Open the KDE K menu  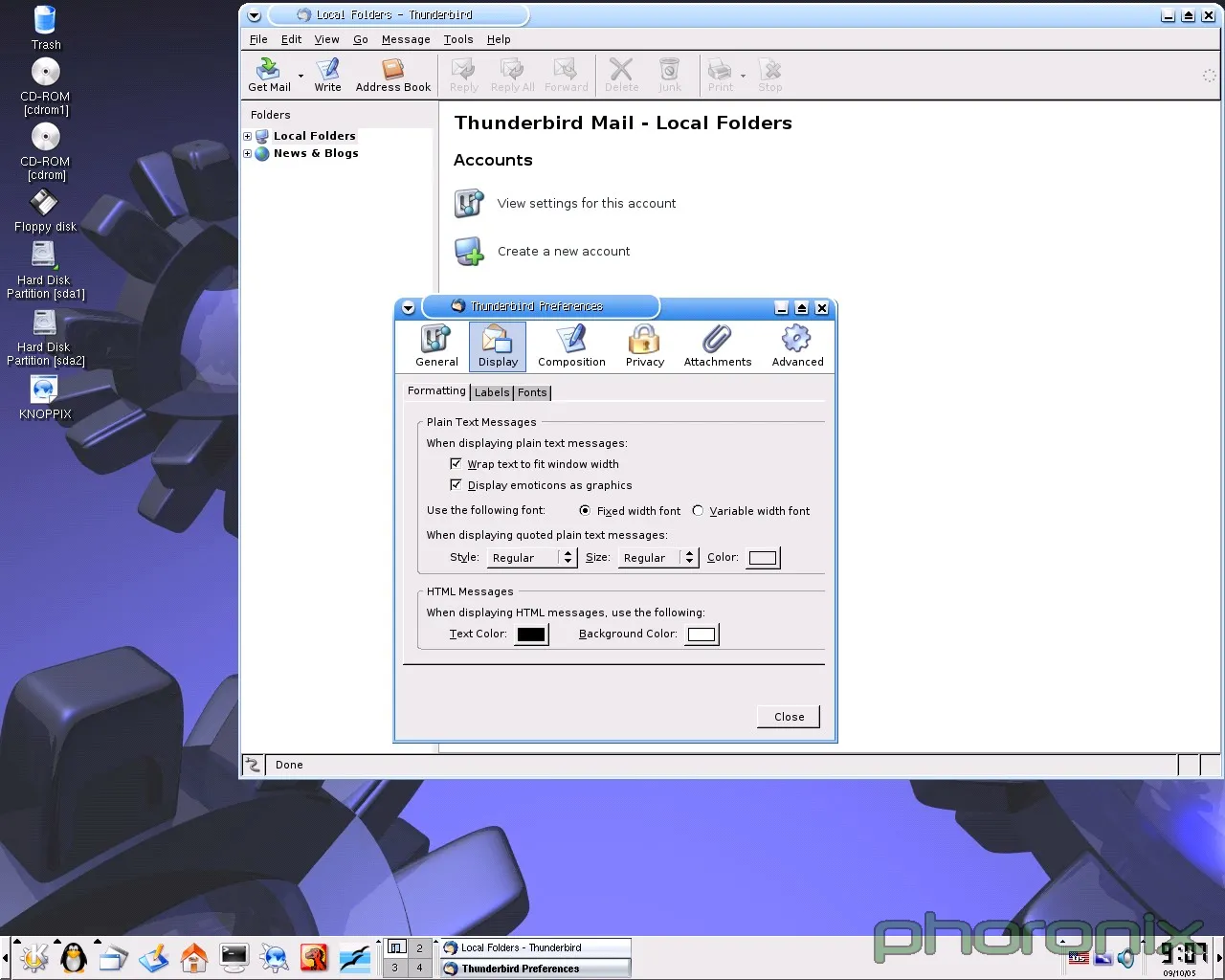(34, 957)
